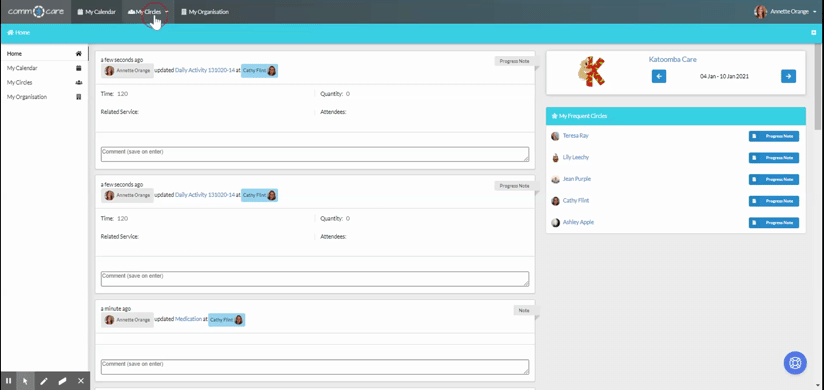Click Progress Note label on second post
Screen dimensions: 824x390
514,186
